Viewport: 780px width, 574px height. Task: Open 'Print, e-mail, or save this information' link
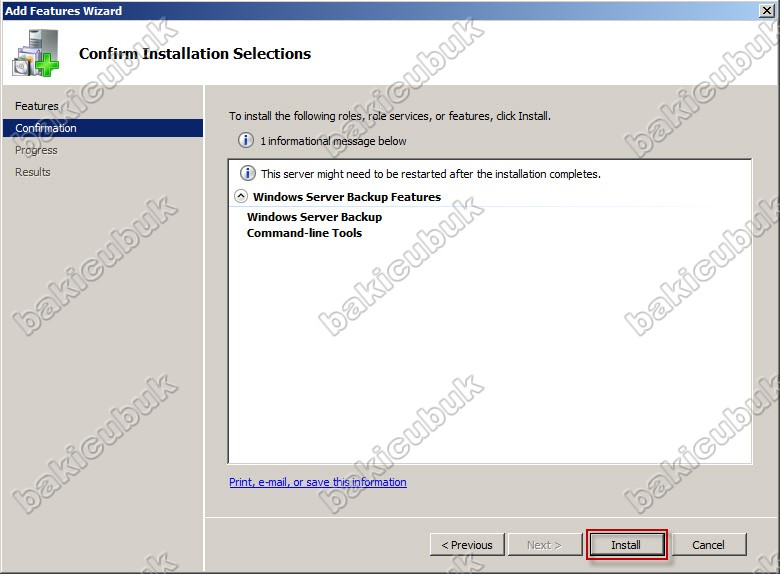(x=318, y=482)
